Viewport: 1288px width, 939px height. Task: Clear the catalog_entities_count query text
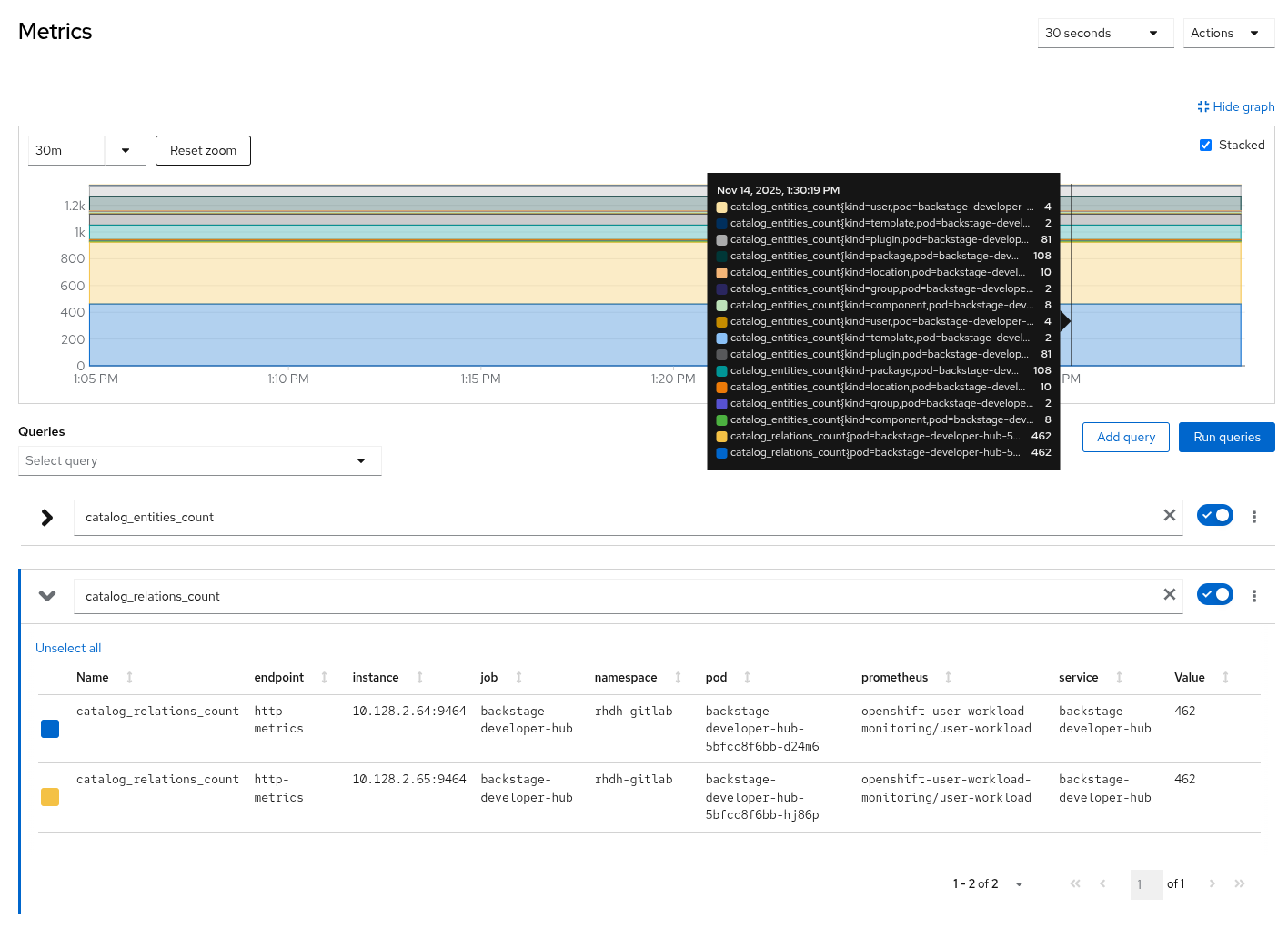point(1170,515)
